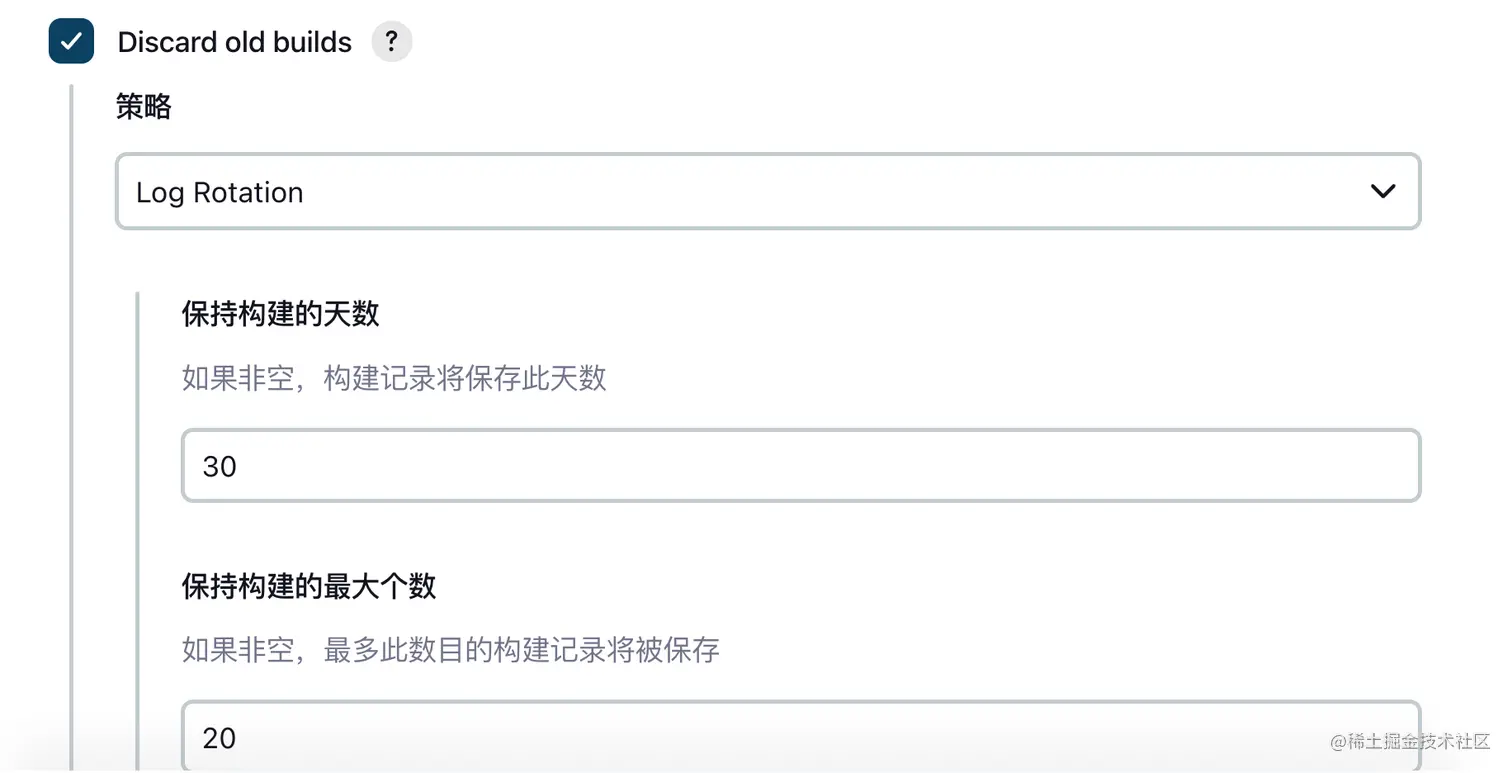Open the Log Rotation strategy dropdown

767,191
